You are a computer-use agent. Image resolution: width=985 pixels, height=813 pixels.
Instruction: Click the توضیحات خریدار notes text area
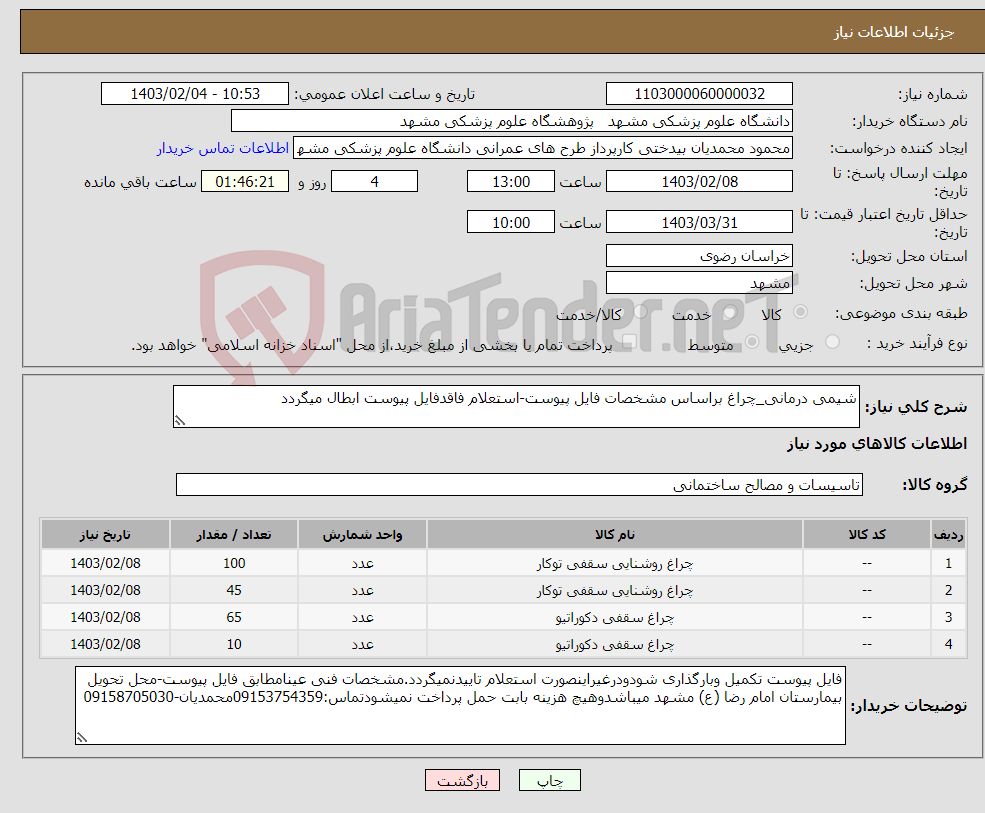coord(460,706)
